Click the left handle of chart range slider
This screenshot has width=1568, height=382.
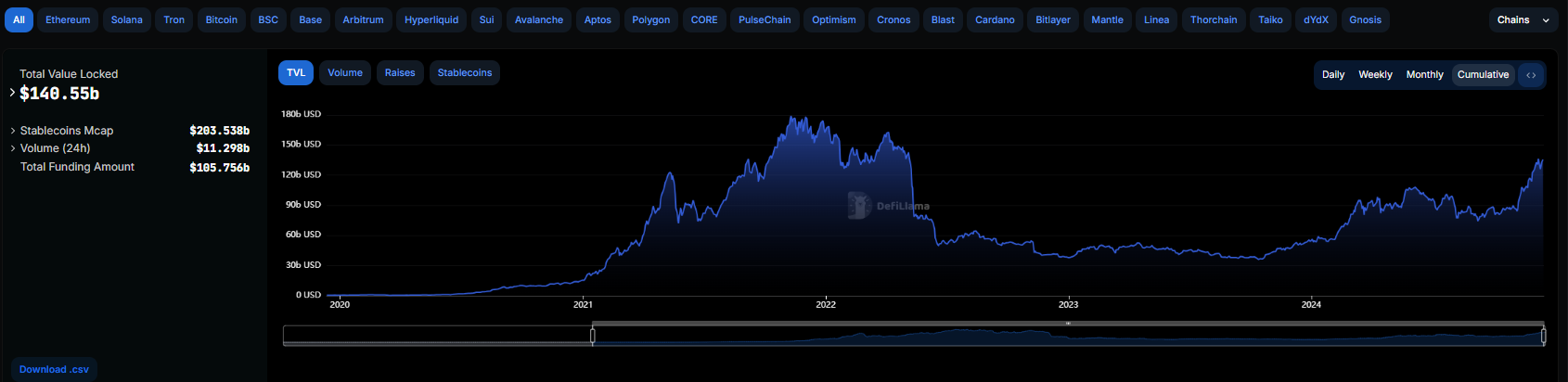click(593, 336)
